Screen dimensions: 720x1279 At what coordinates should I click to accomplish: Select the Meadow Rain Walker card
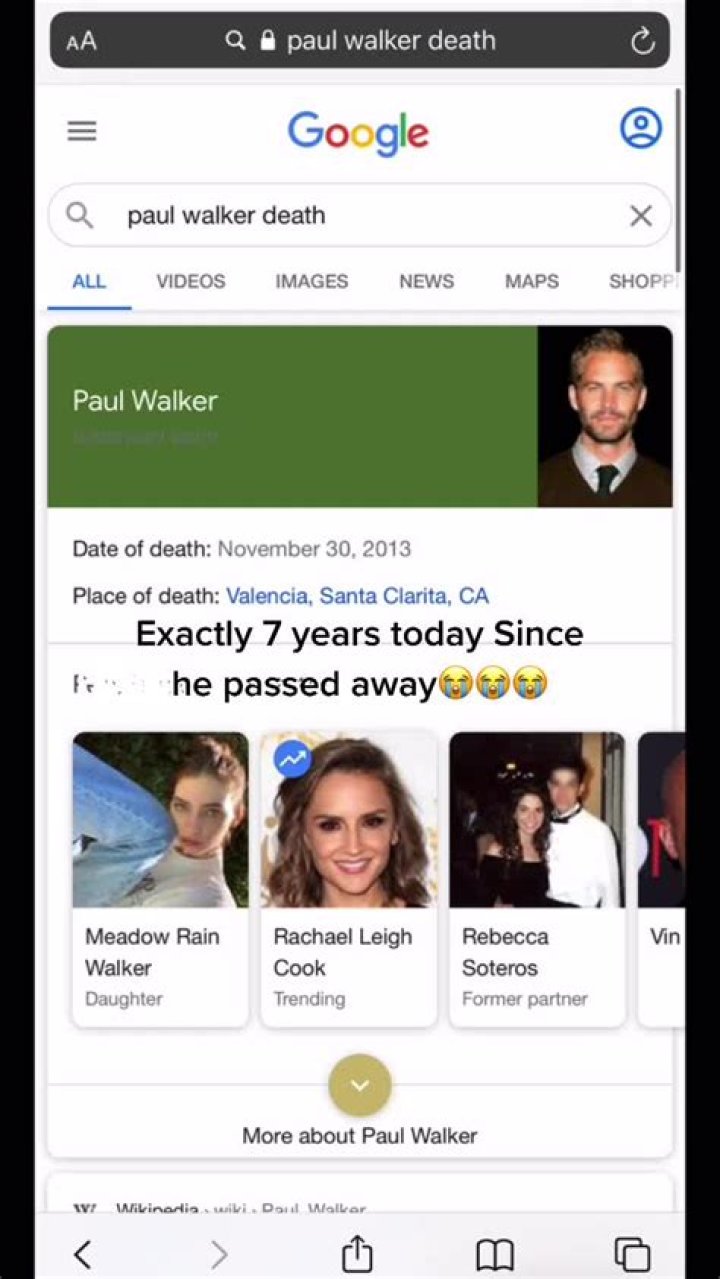[160, 880]
